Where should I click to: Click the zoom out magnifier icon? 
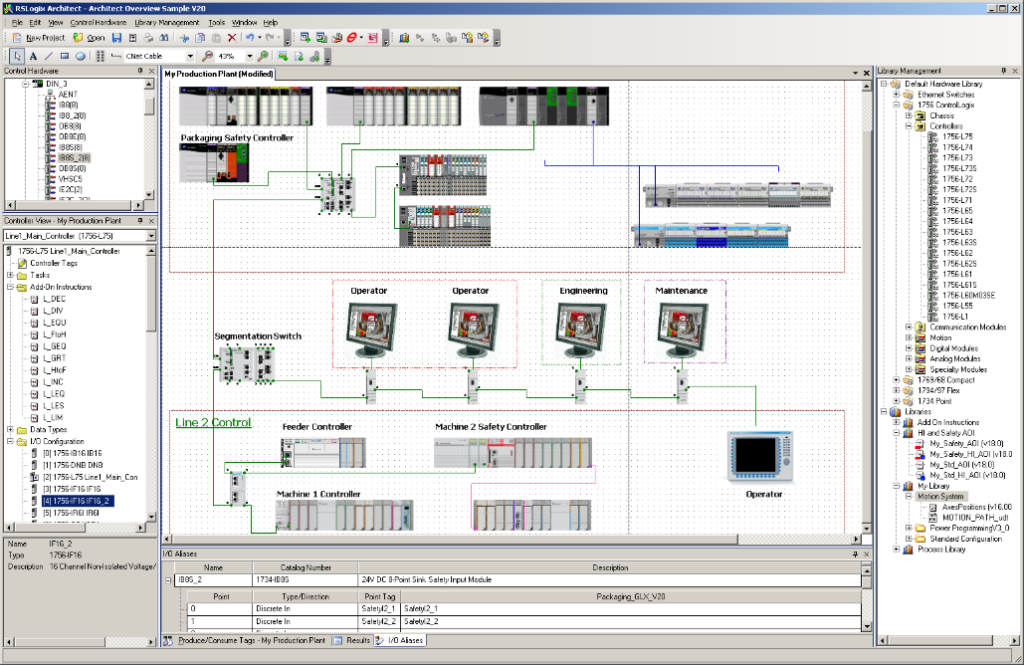pos(208,57)
